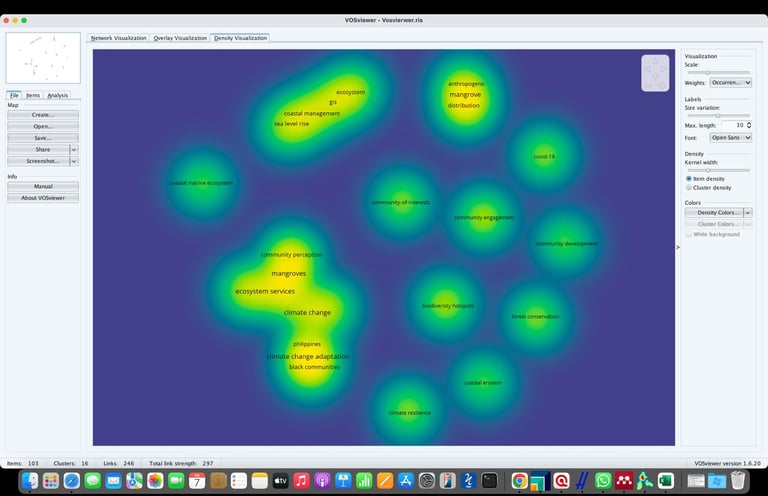The image size is (768, 496).
Task: Click the 'coastal management' map label
Action: click(x=312, y=114)
